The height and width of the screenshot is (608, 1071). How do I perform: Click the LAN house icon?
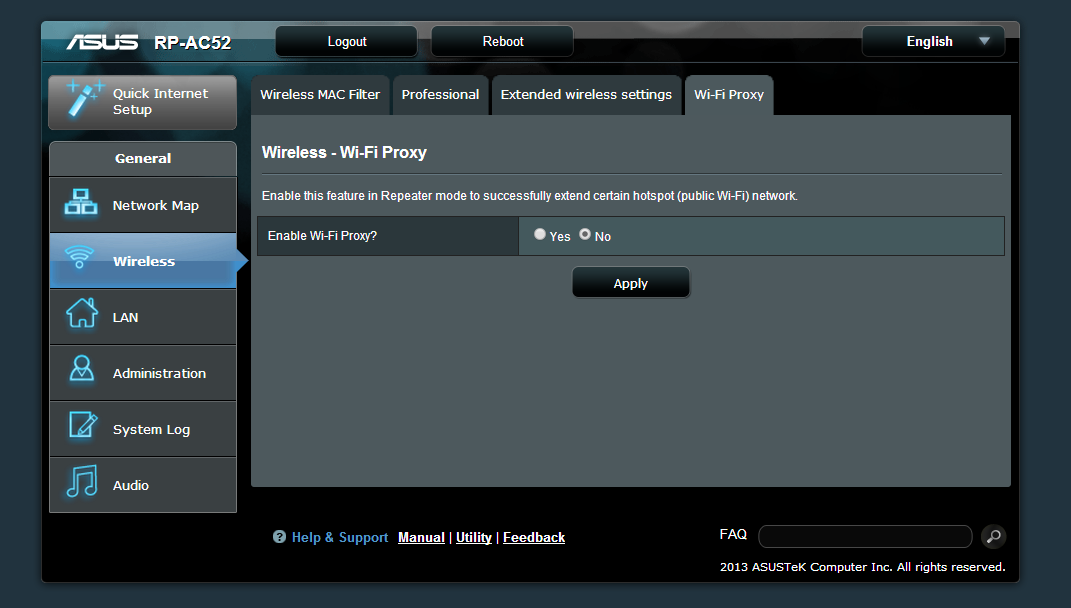tap(81, 315)
